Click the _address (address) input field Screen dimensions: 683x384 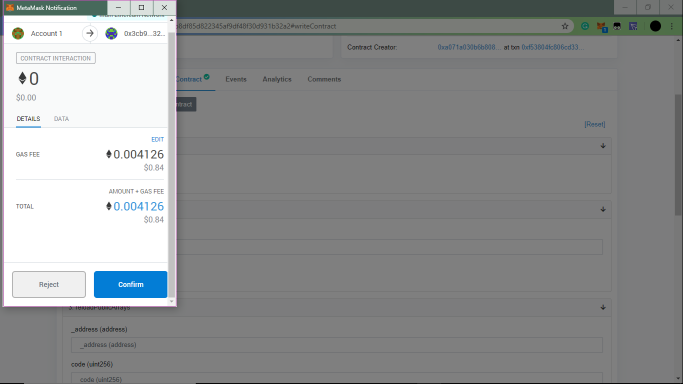337,344
